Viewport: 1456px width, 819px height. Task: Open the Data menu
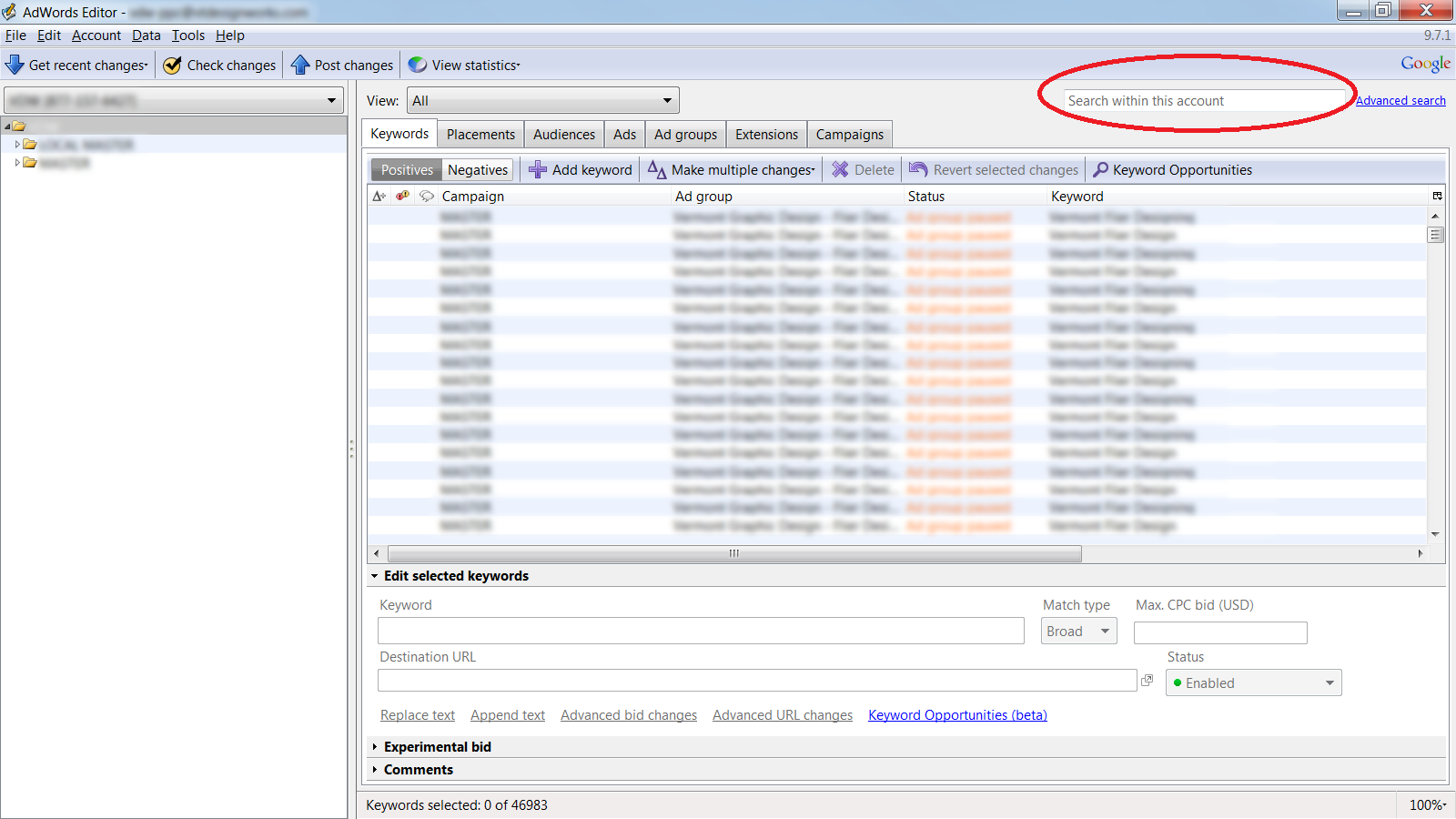[x=146, y=35]
